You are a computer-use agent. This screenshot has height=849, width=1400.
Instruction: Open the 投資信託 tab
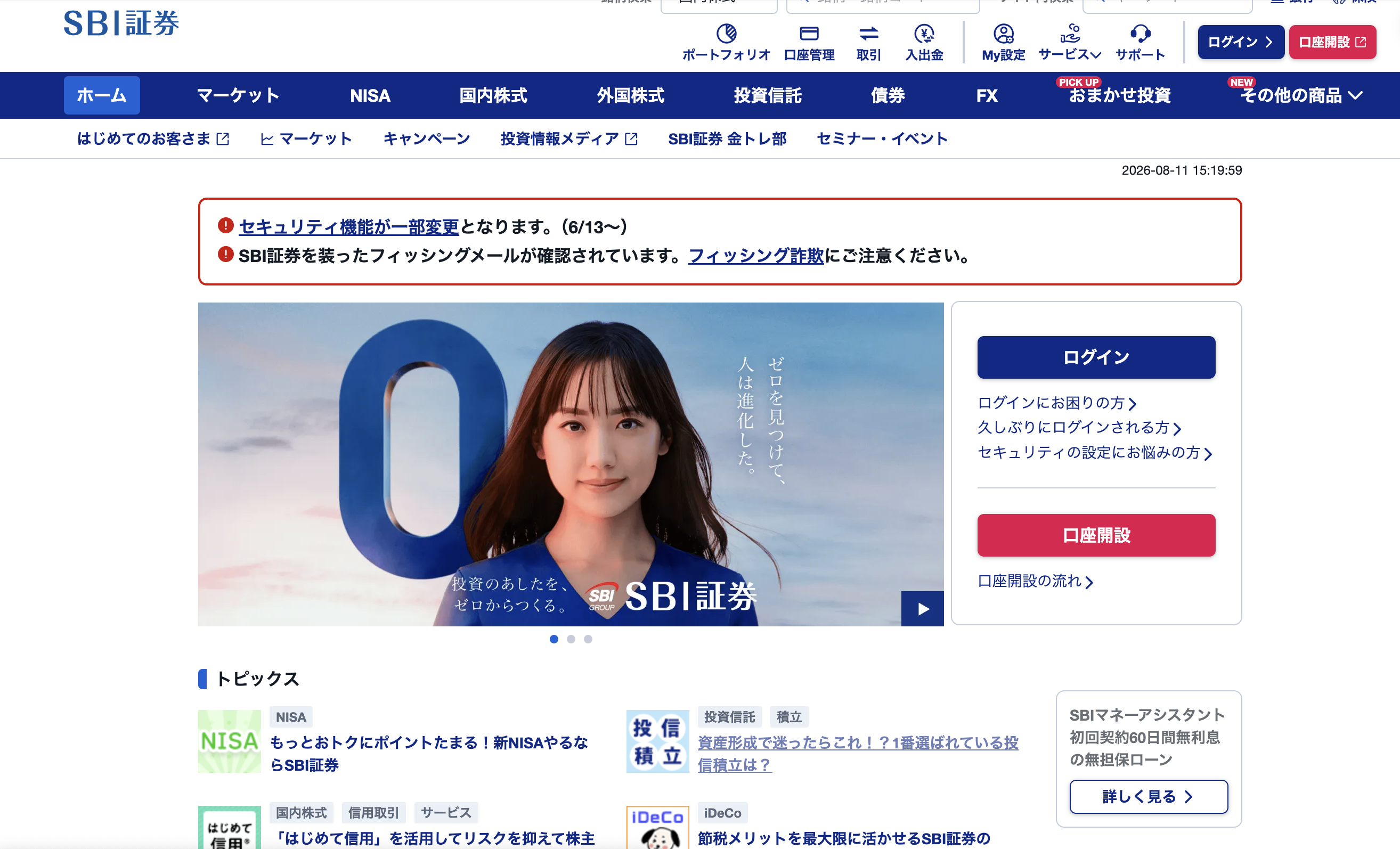click(x=768, y=95)
